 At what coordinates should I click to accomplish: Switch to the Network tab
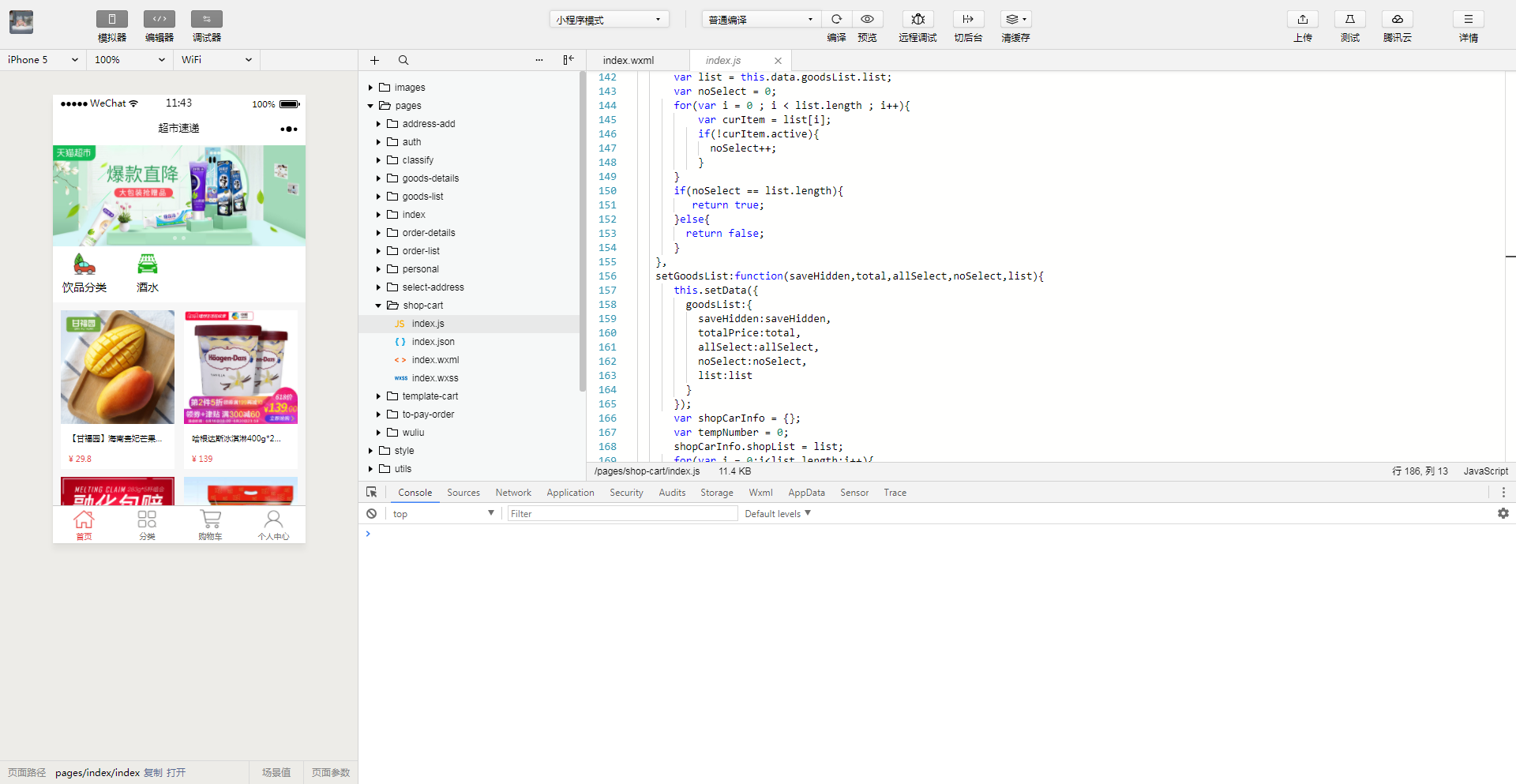coord(513,493)
